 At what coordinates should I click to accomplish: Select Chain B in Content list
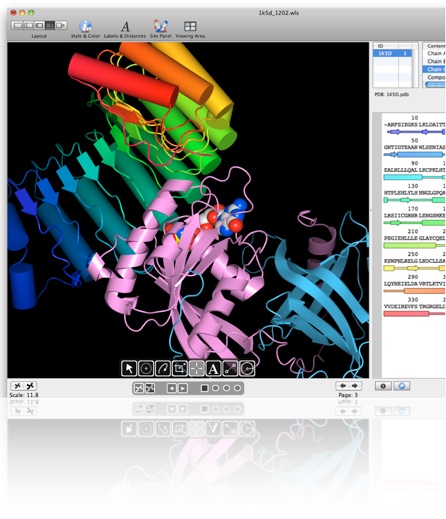tap(434, 61)
